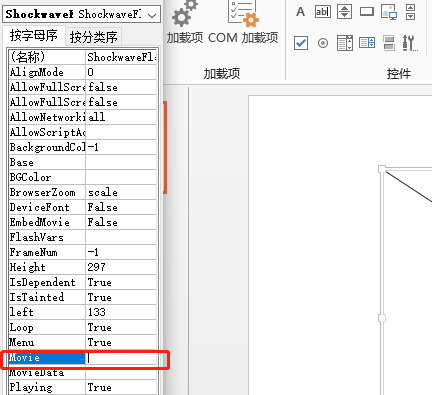Select the Label (A) control
The width and height of the screenshot is (432, 395).
pyautogui.click(x=301, y=12)
